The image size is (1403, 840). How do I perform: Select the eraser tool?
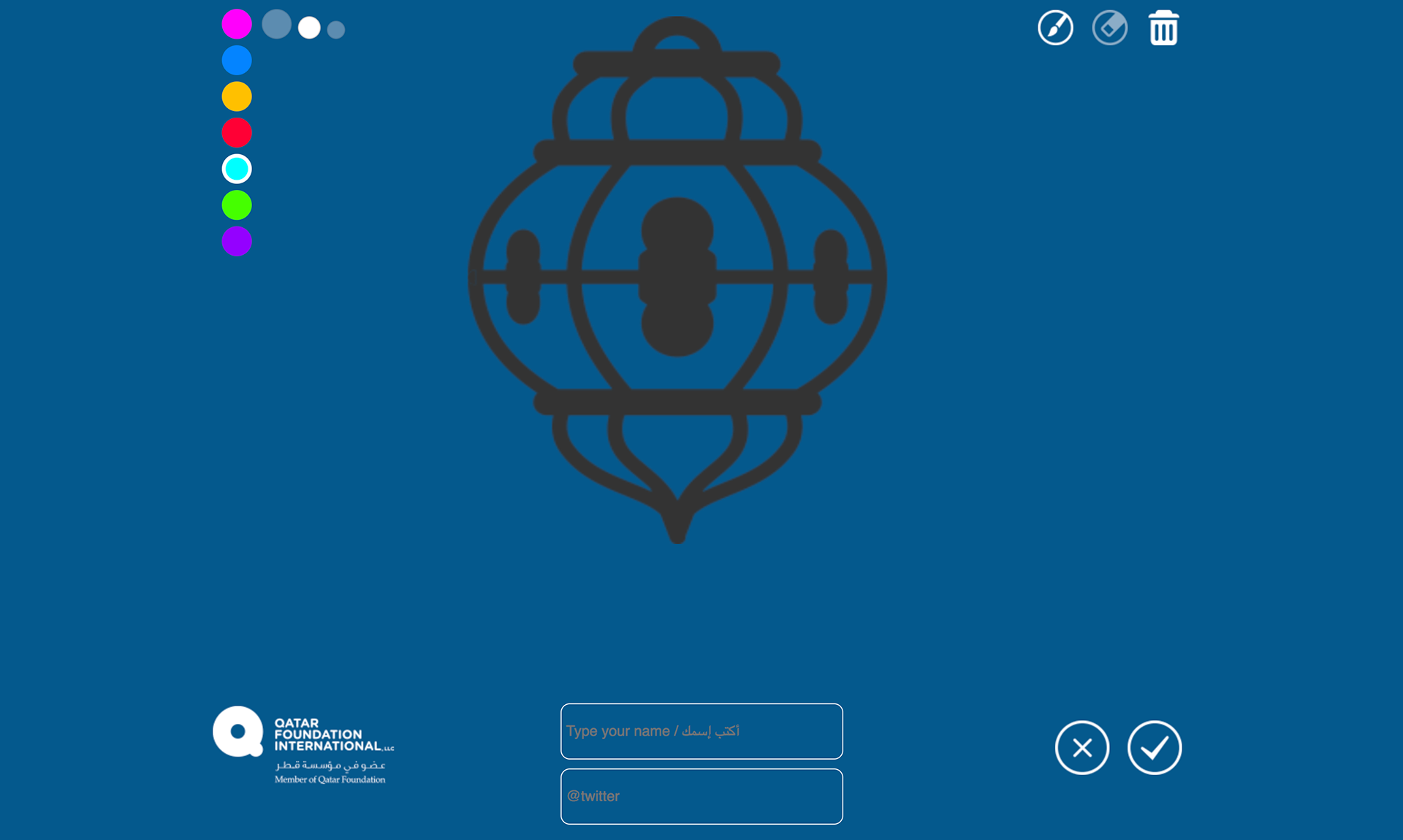click(1109, 28)
